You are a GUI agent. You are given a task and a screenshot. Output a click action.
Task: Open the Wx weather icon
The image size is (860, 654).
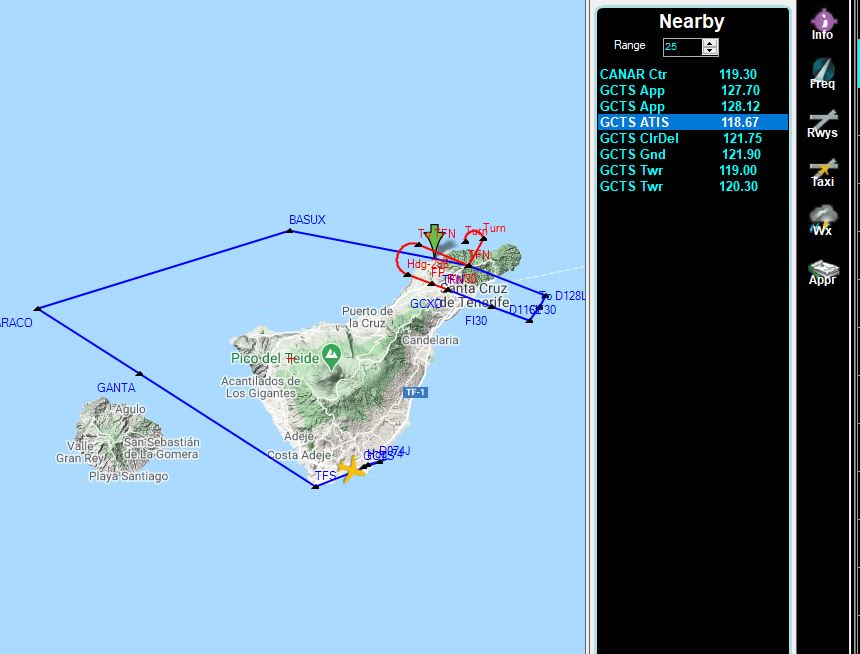point(822,221)
